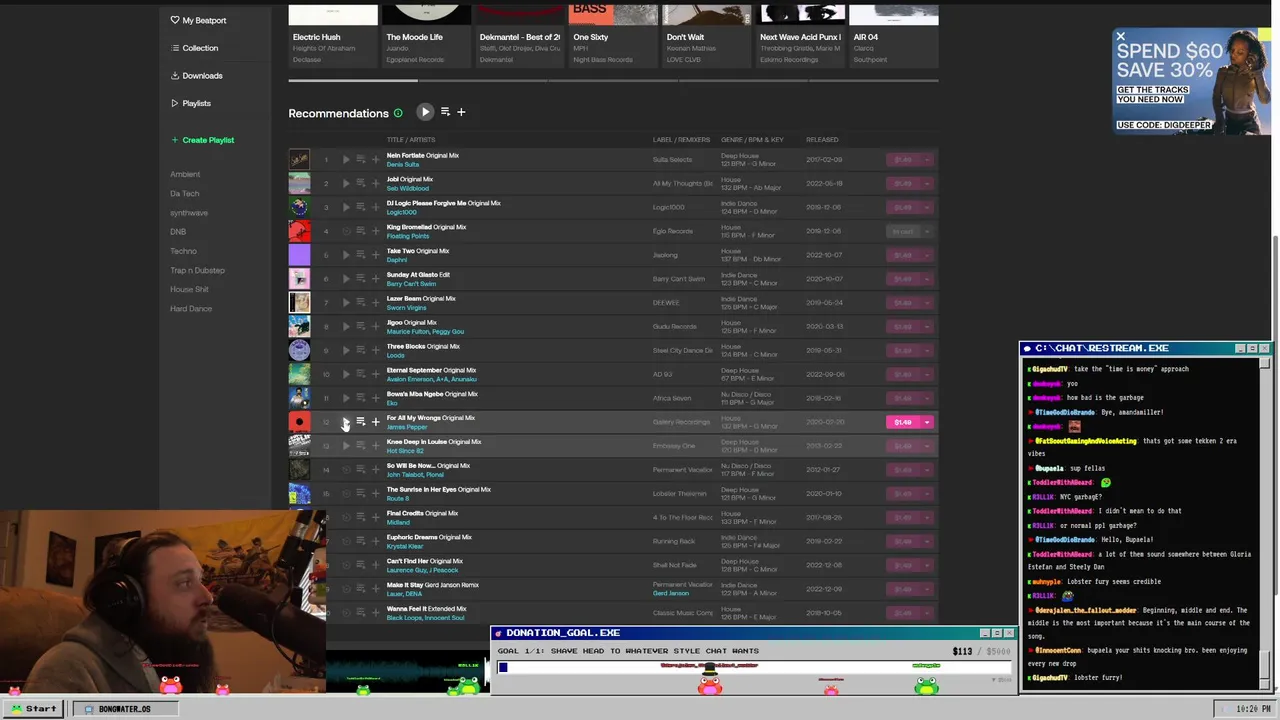This screenshot has width=1280, height=720.
Task: Open the Electric Hush release card
Action: coord(333,35)
